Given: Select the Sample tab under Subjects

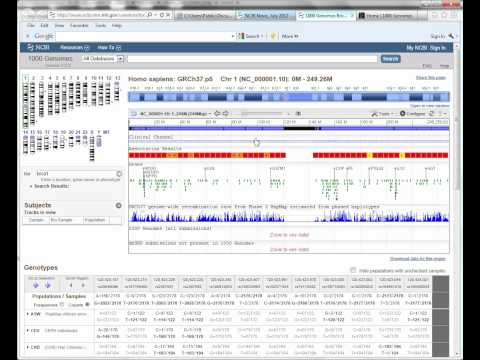Looking at the screenshot, I should (36, 220).
